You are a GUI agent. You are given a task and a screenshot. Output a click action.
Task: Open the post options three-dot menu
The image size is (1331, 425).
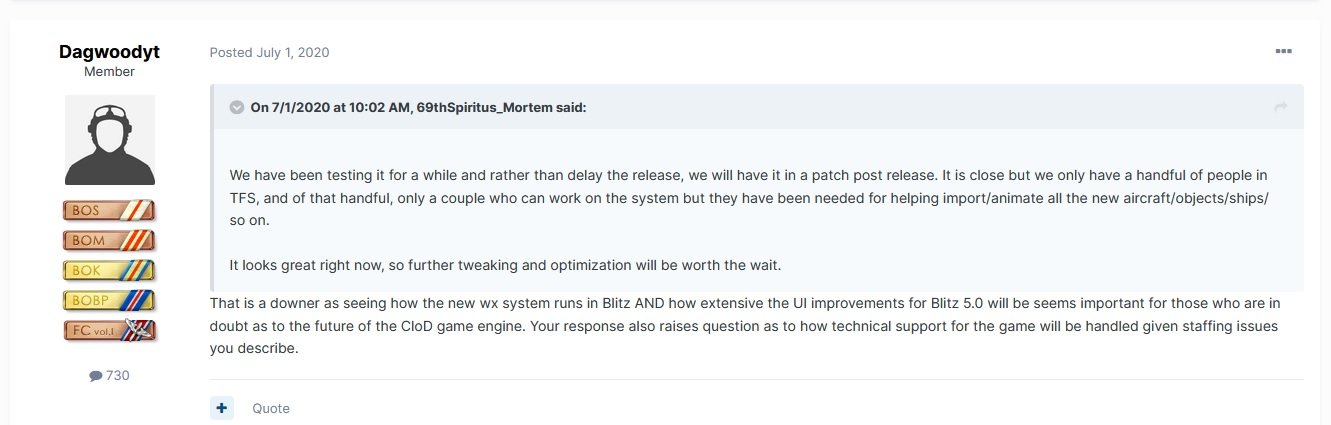1283,52
